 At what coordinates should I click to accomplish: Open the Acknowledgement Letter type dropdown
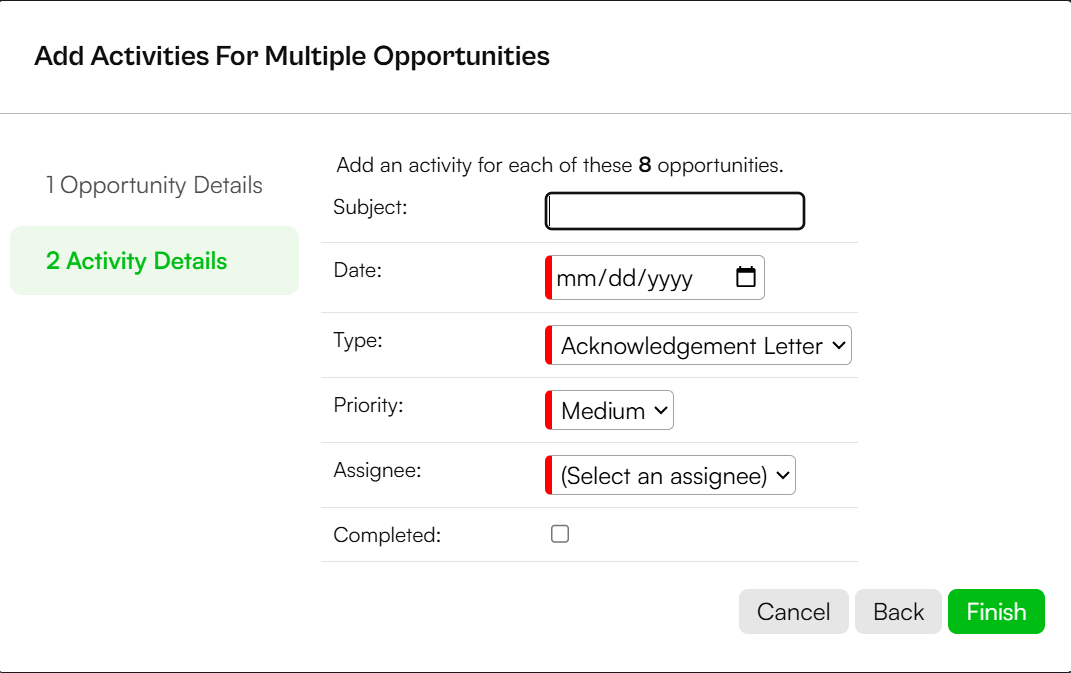point(698,345)
